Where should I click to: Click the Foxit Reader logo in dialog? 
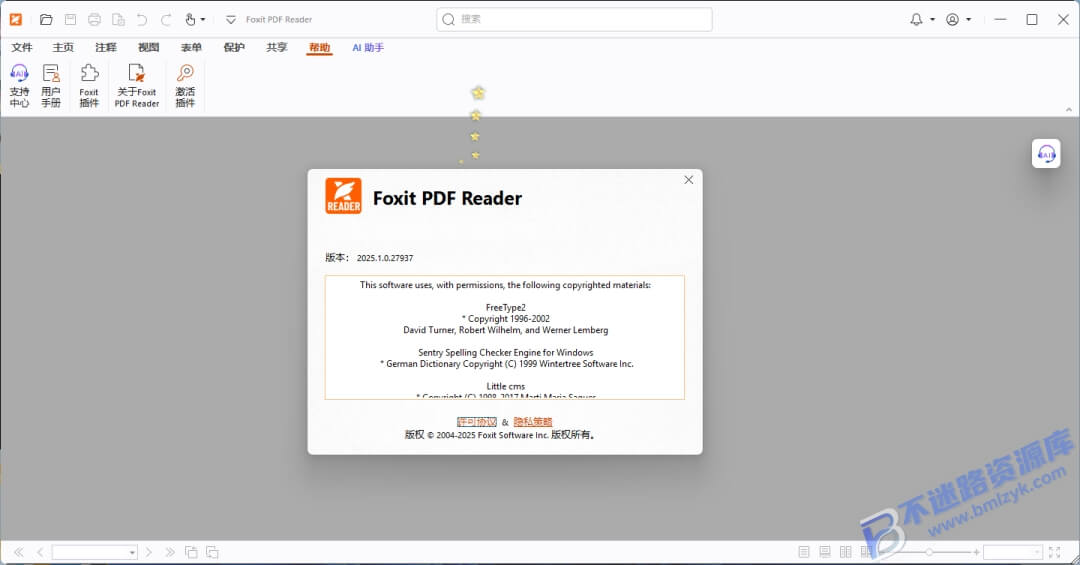pyautogui.click(x=343, y=196)
